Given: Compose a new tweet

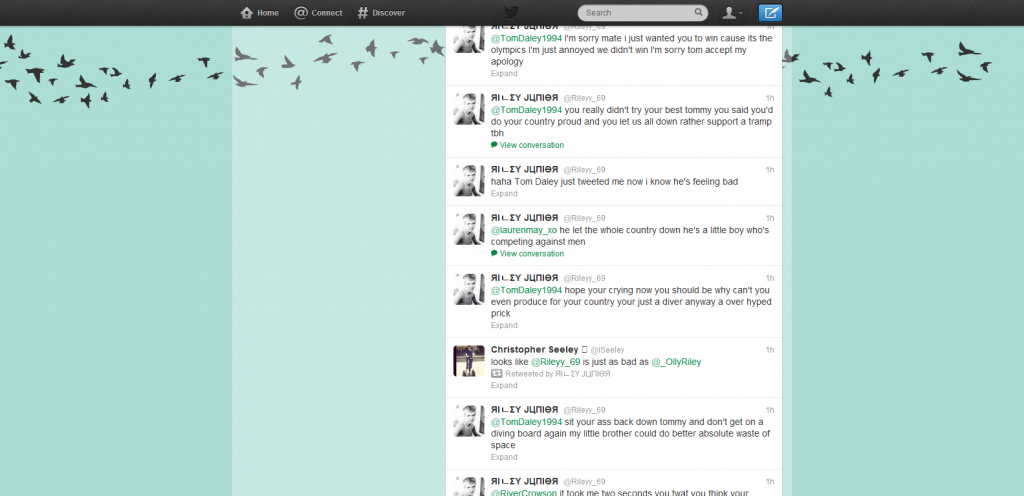Looking at the screenshot, I should point(770,12).
